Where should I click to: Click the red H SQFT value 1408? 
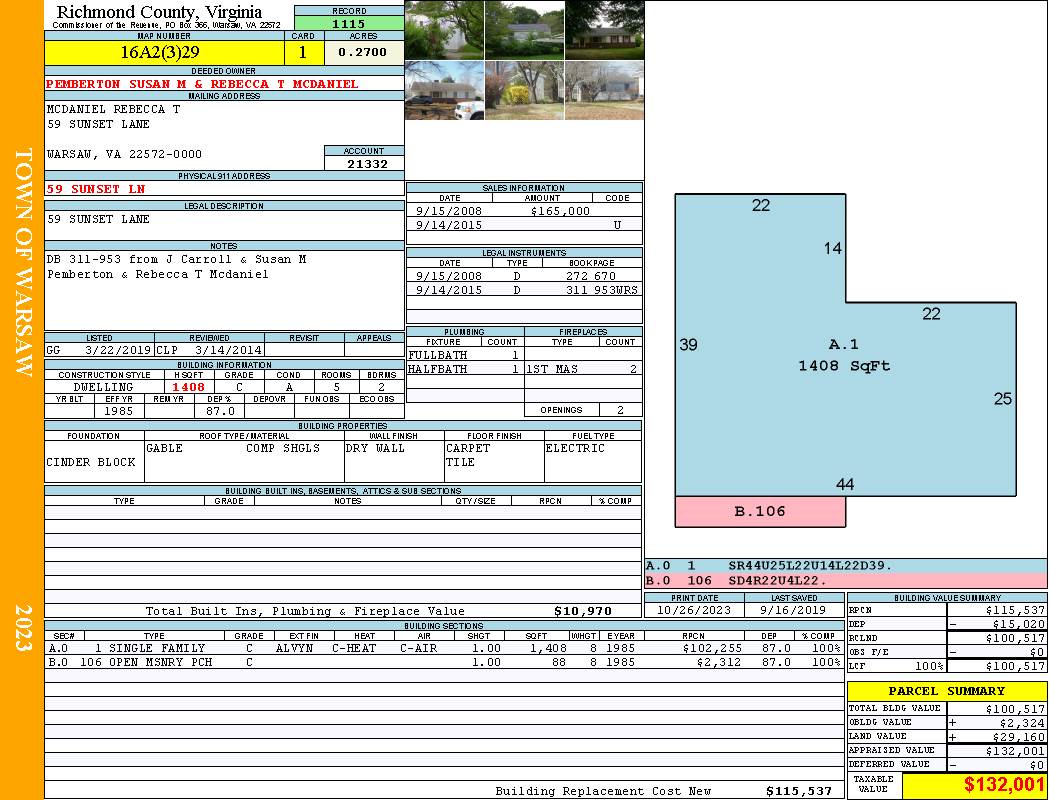(188, 387)
